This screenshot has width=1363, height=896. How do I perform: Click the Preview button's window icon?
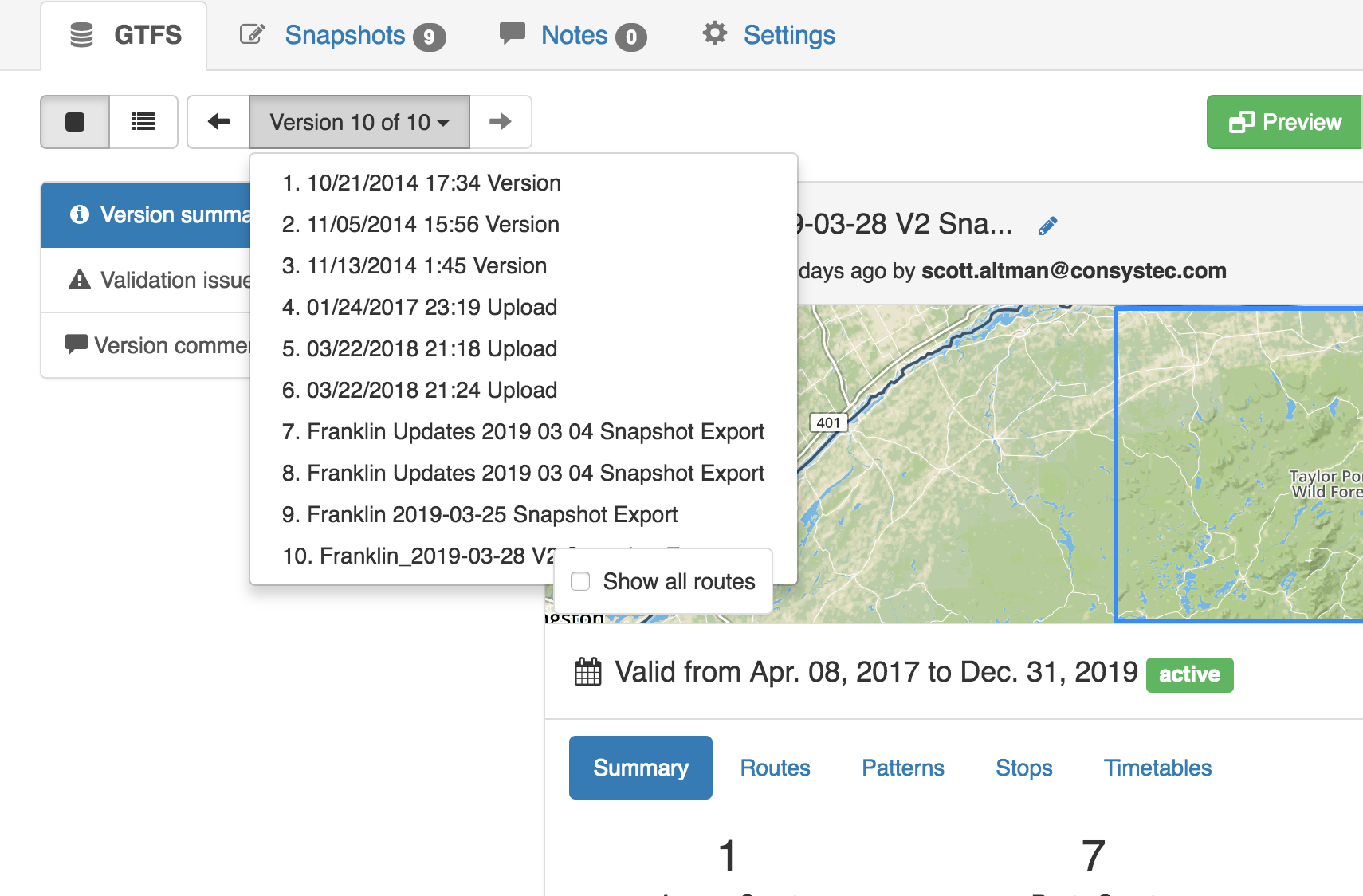tap(1242, 122)
